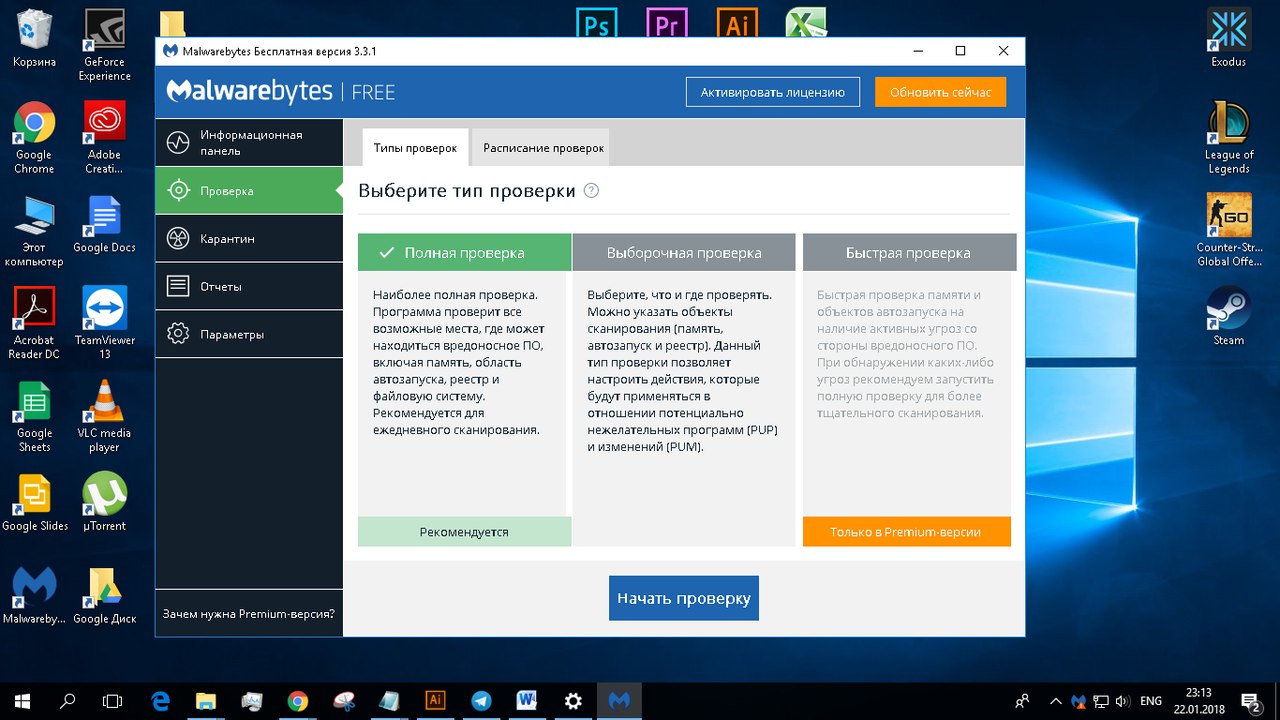Launch Microsoft Edge from the taskbar

click(160, 701)
